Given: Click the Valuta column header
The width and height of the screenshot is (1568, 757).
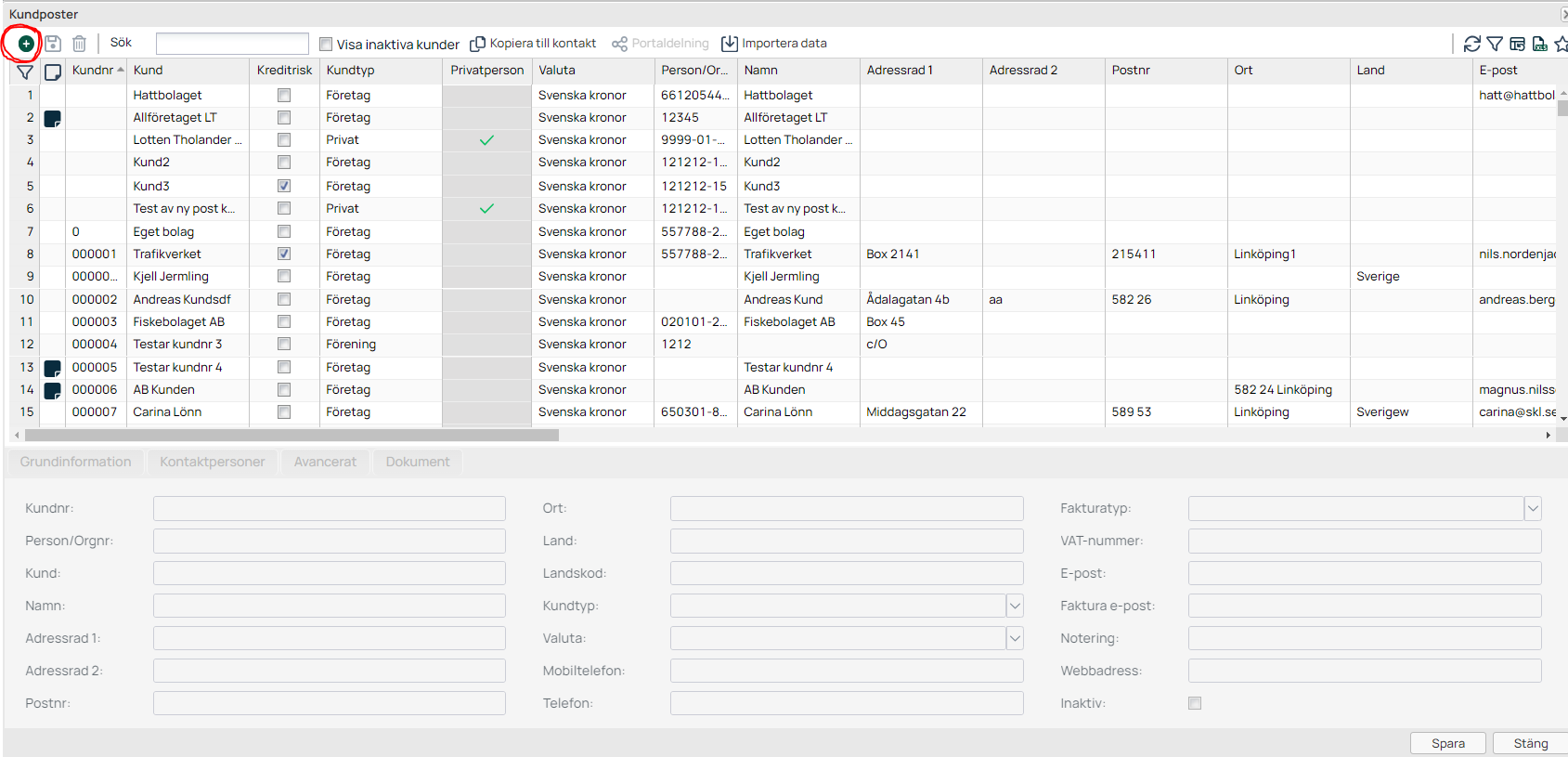Looking at the screenshot, I should point(592,71).
